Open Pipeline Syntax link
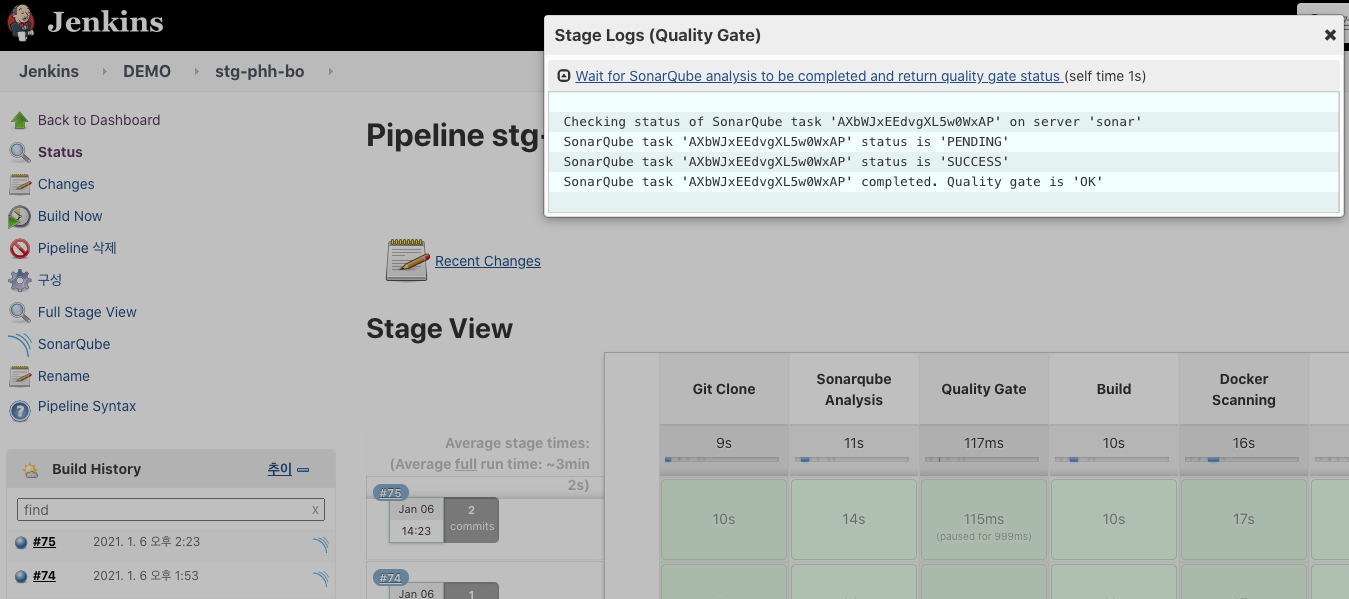Screen dimensions: 1349x599 click(87, 406)
